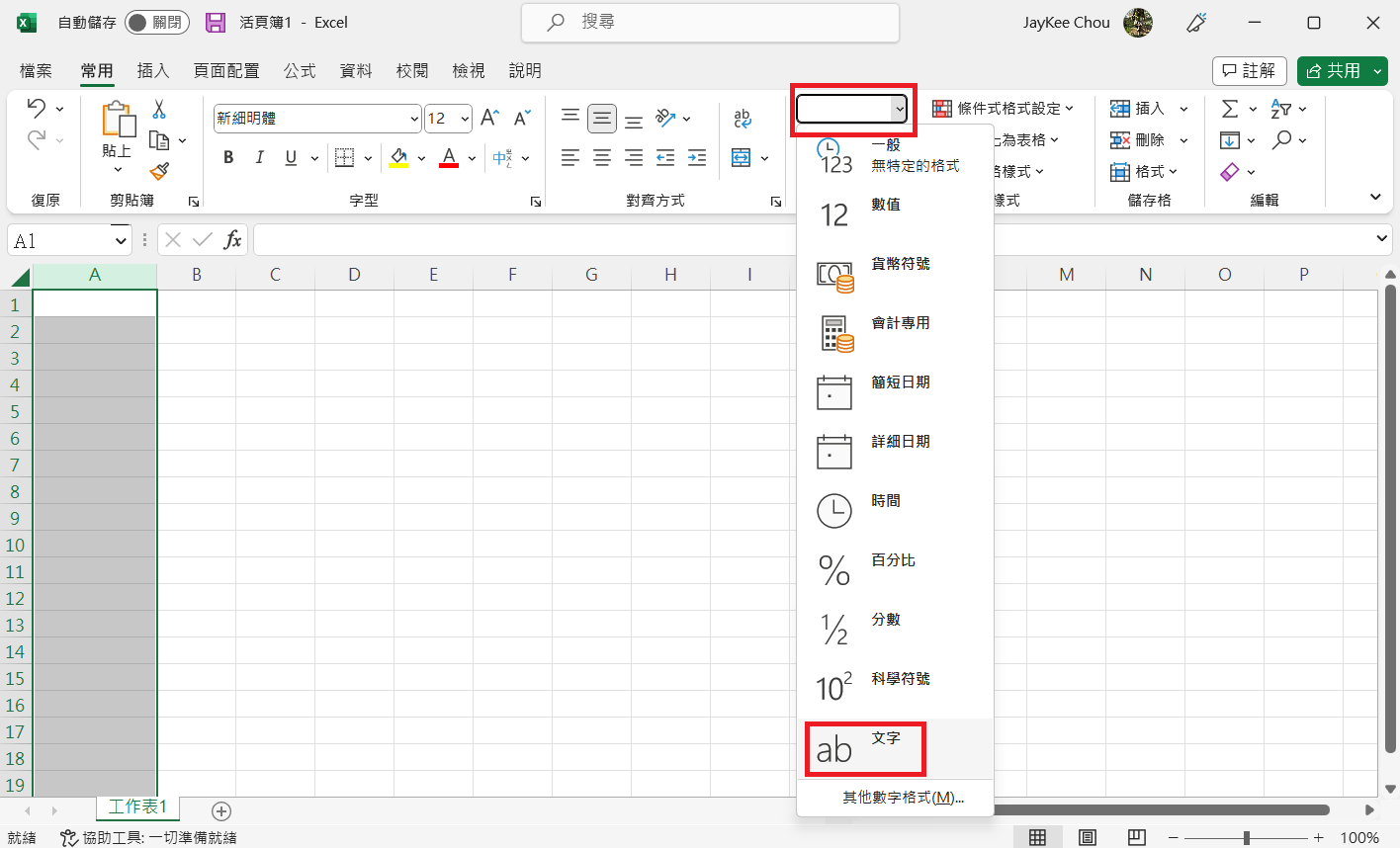The height and width of the screenshot is (848, 1400).
Task: Open the font name dropdown
Action: 414,119
